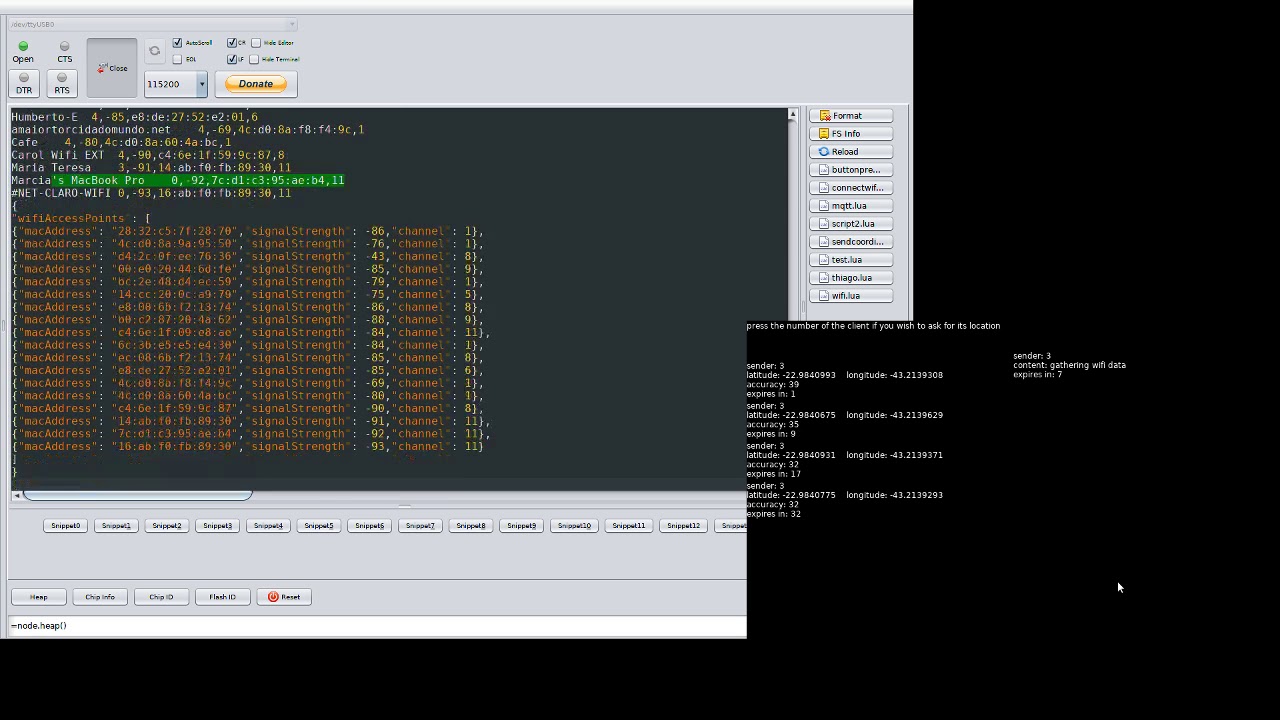Click the Flash ID button
Screen dimensions: 1280x720
pyautogui.click(x=223, y=597)
